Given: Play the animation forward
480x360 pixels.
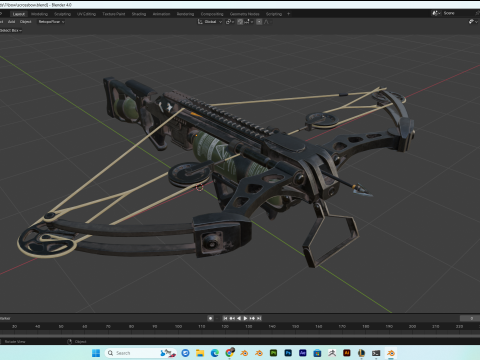Looking at the screenshot, I should tap(245, 318).
